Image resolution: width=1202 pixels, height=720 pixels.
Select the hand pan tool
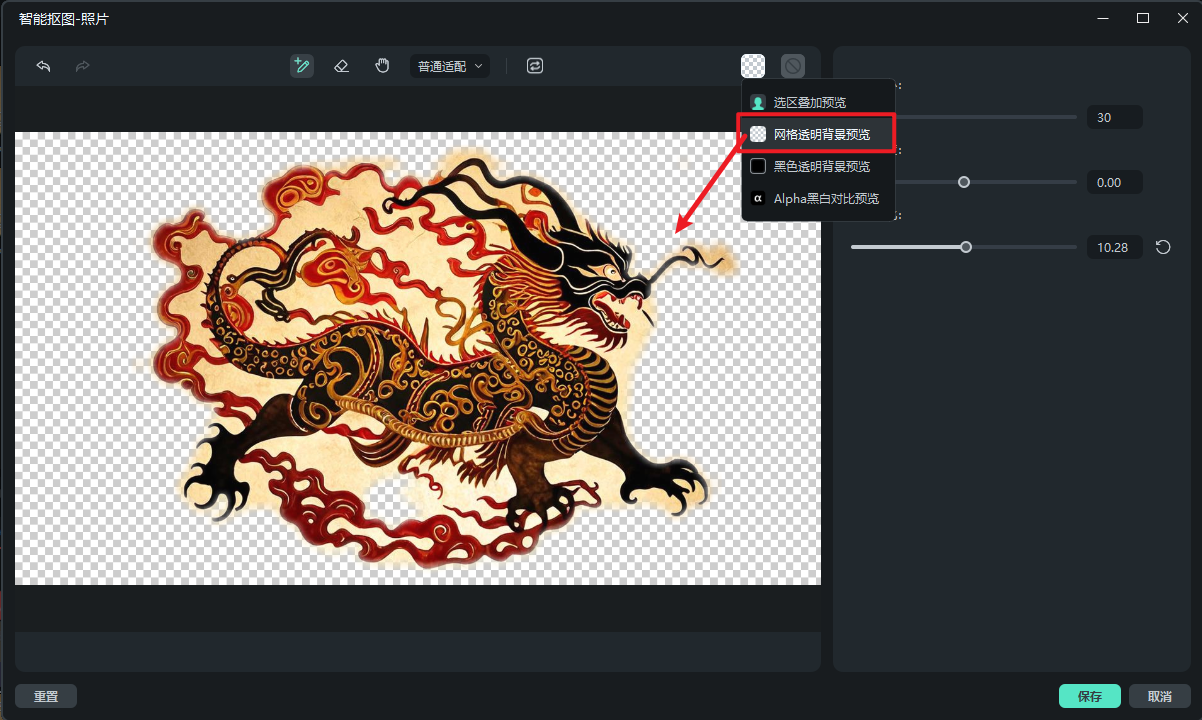[382, 66]
